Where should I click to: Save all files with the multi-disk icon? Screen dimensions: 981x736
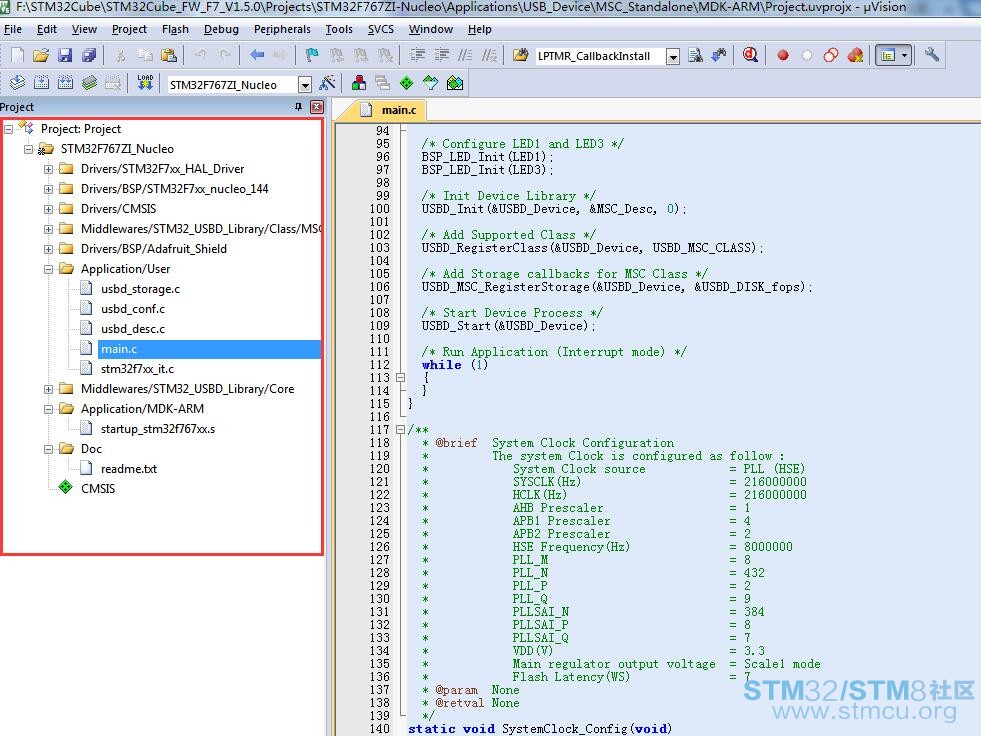89,55
